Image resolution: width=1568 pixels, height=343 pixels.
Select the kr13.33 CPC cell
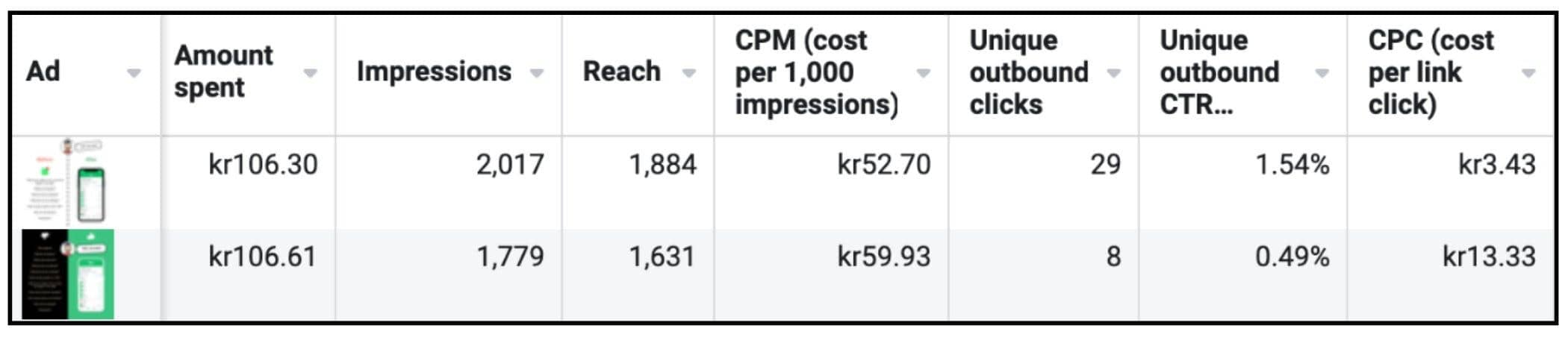click(x=1489, y=257)
